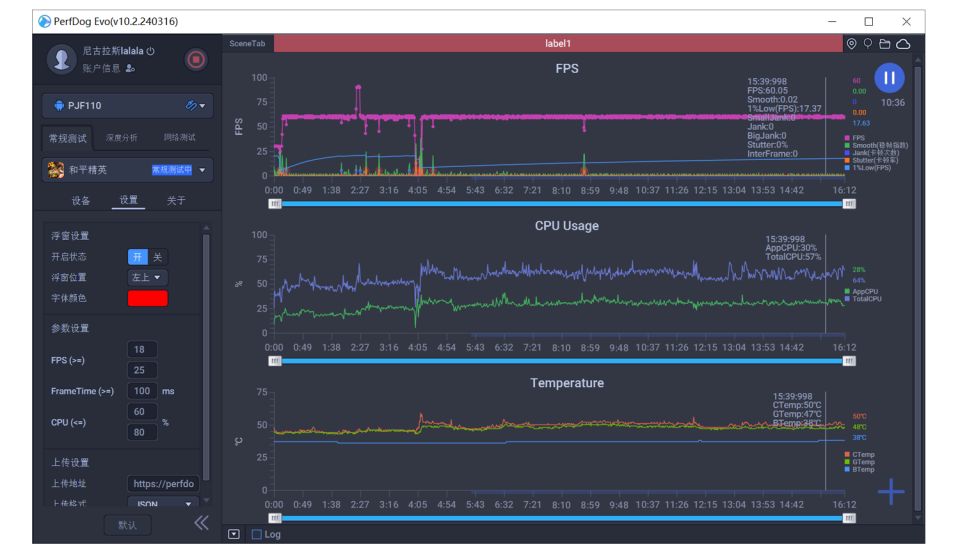Select the 设备 tab
Viewport: 960px width, 551px height.
[x=81, y=201]
